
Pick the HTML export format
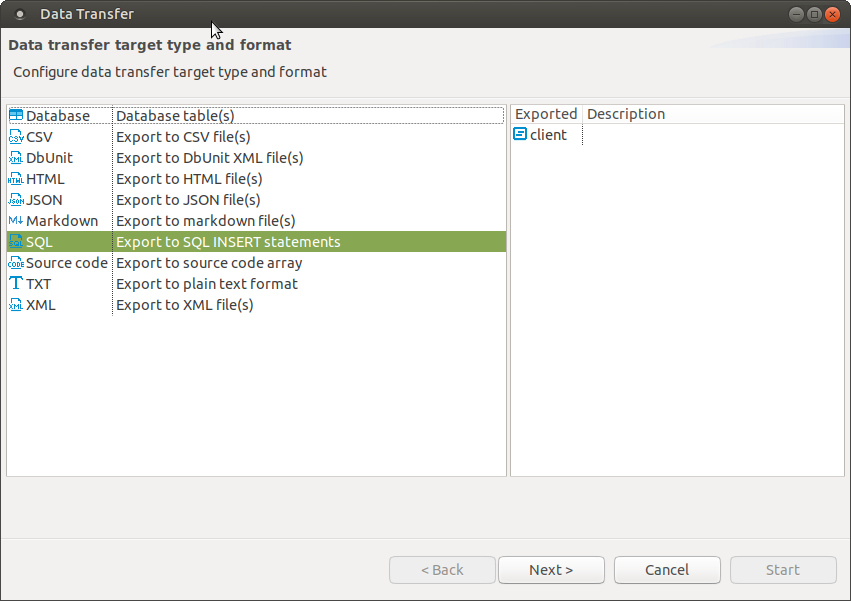[45, 179]
